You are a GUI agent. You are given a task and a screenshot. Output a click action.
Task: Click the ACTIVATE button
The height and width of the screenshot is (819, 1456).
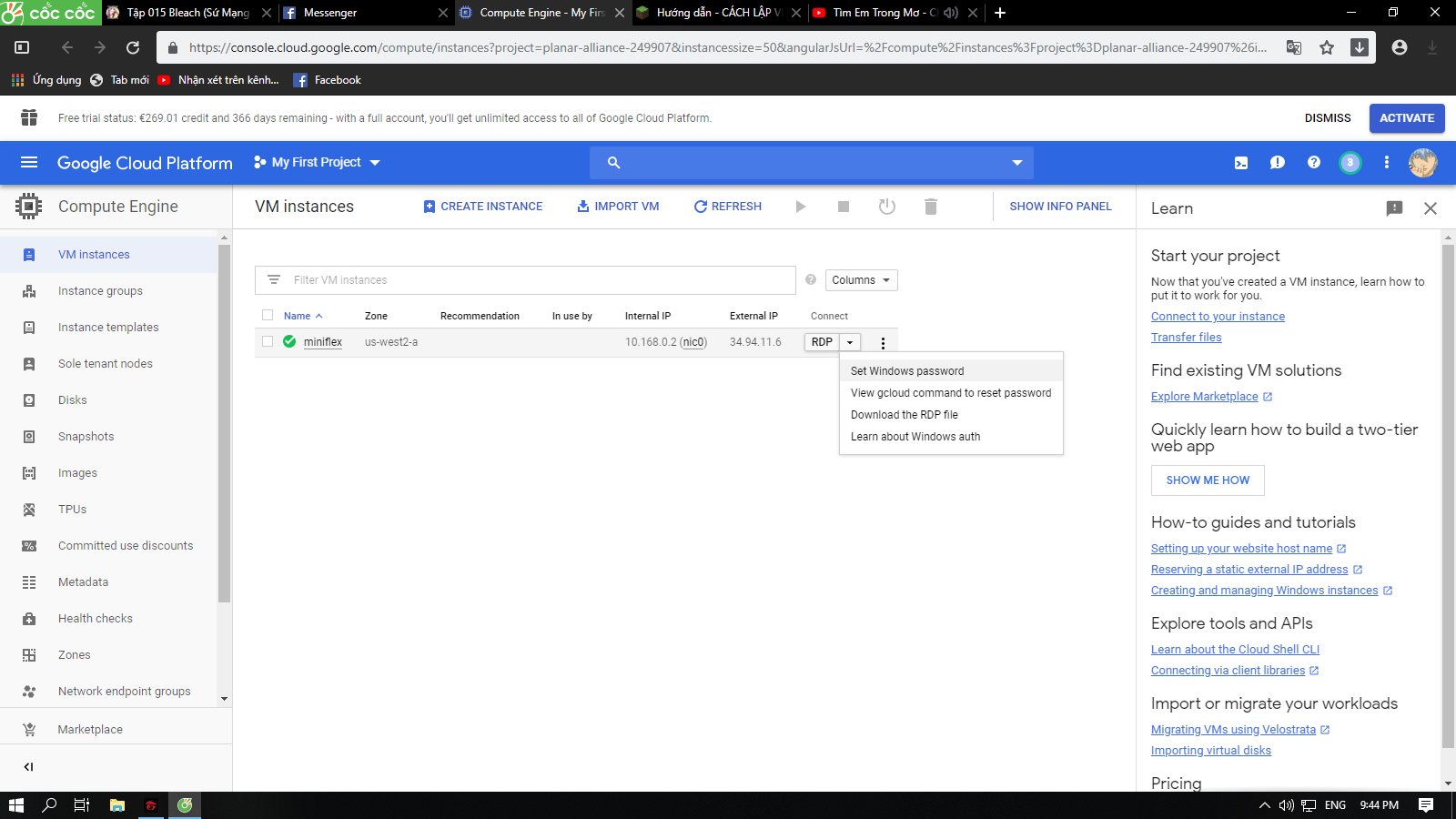pyautogui.click(x=1407, y=118)
